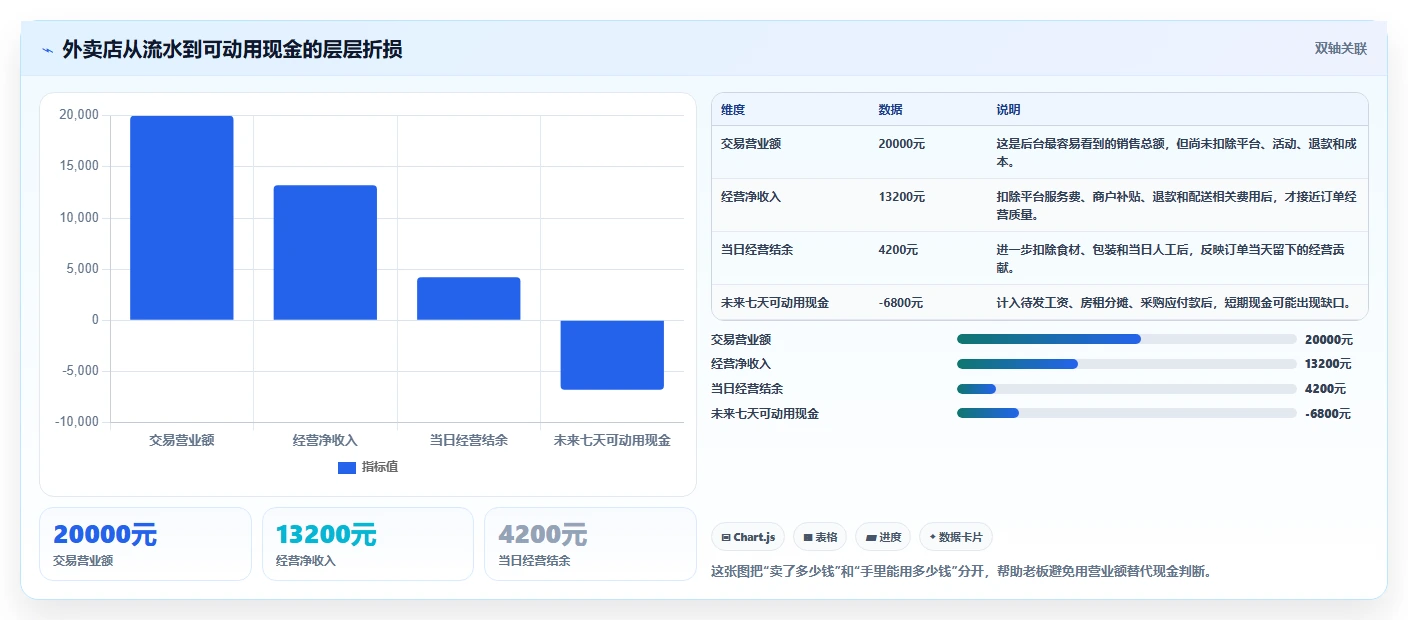This screenshot has height=620, width=1408.
Task: Open the 13200元 经营净收入 data card
Action: pyautogui.click(x=368, y=544)
